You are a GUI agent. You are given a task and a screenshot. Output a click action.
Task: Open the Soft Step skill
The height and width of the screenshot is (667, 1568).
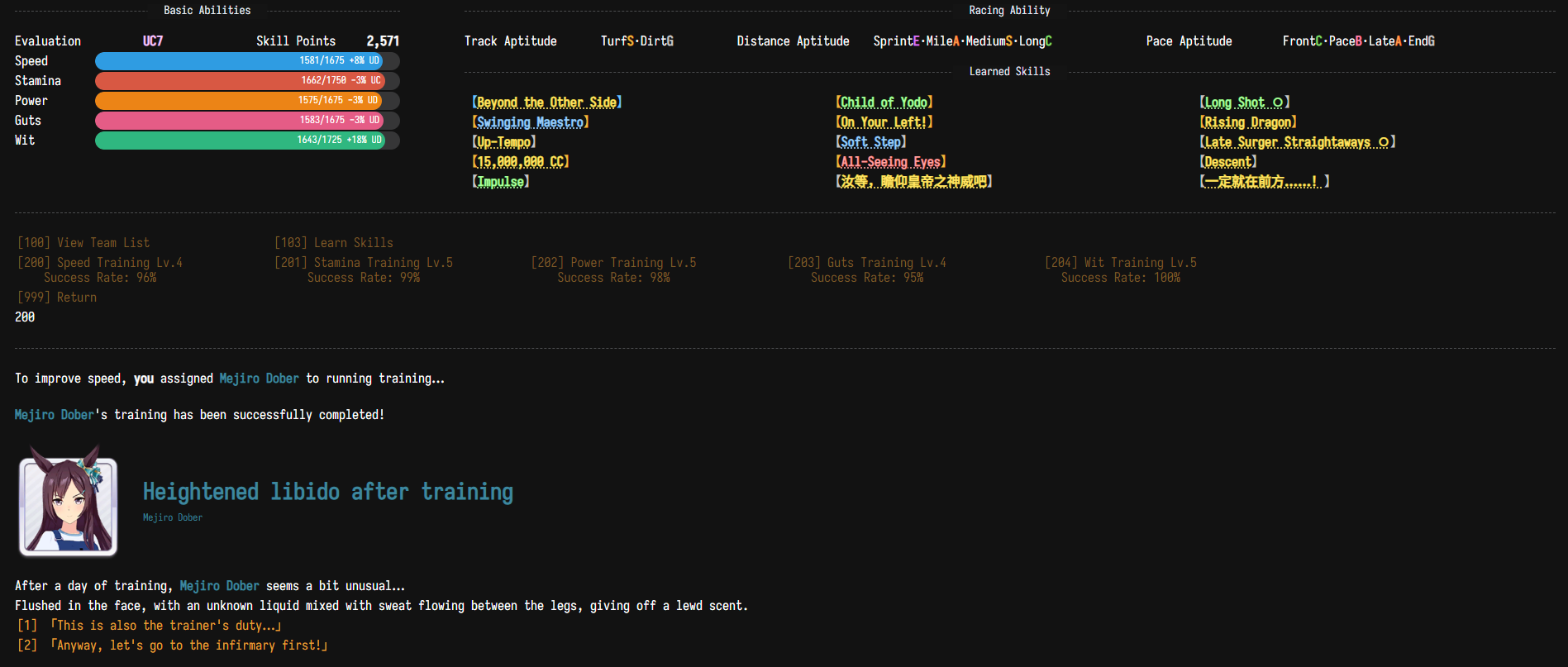871,142
